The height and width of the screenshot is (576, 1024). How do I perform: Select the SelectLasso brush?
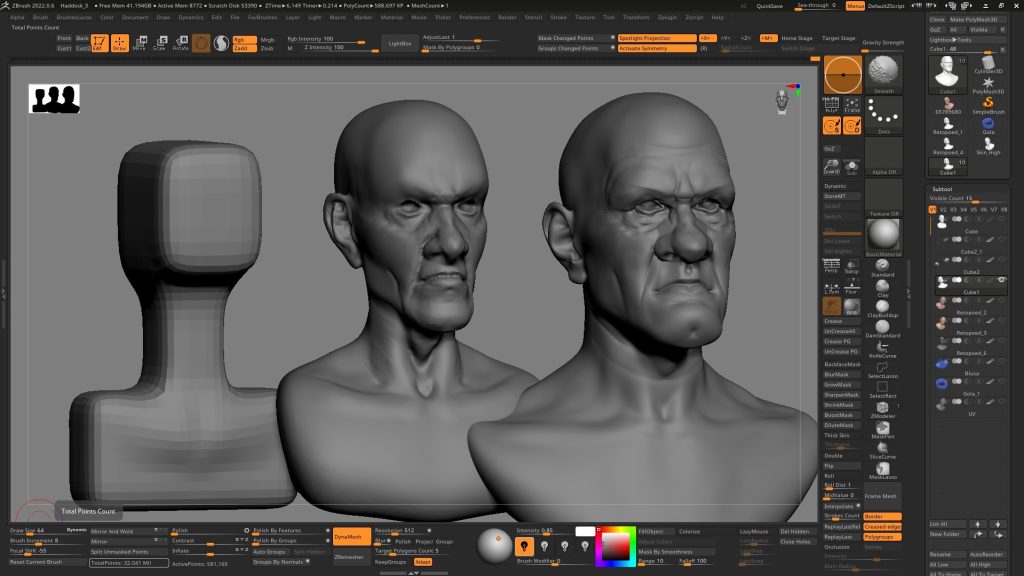(x=882, y=370)
